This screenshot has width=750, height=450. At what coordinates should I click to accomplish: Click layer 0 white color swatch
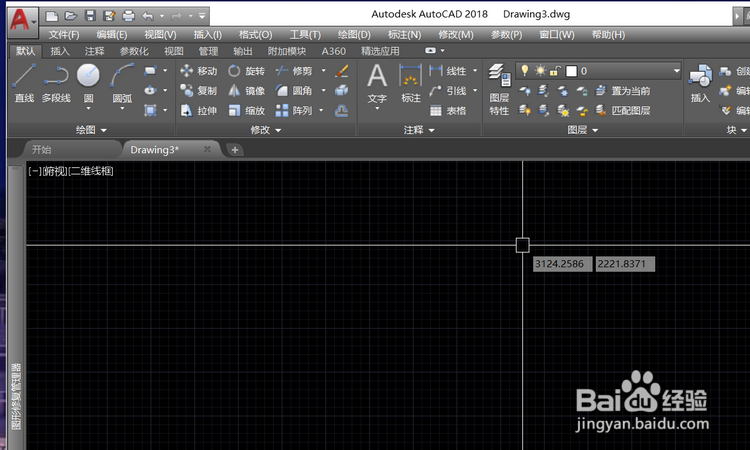[x=571, y=71]
